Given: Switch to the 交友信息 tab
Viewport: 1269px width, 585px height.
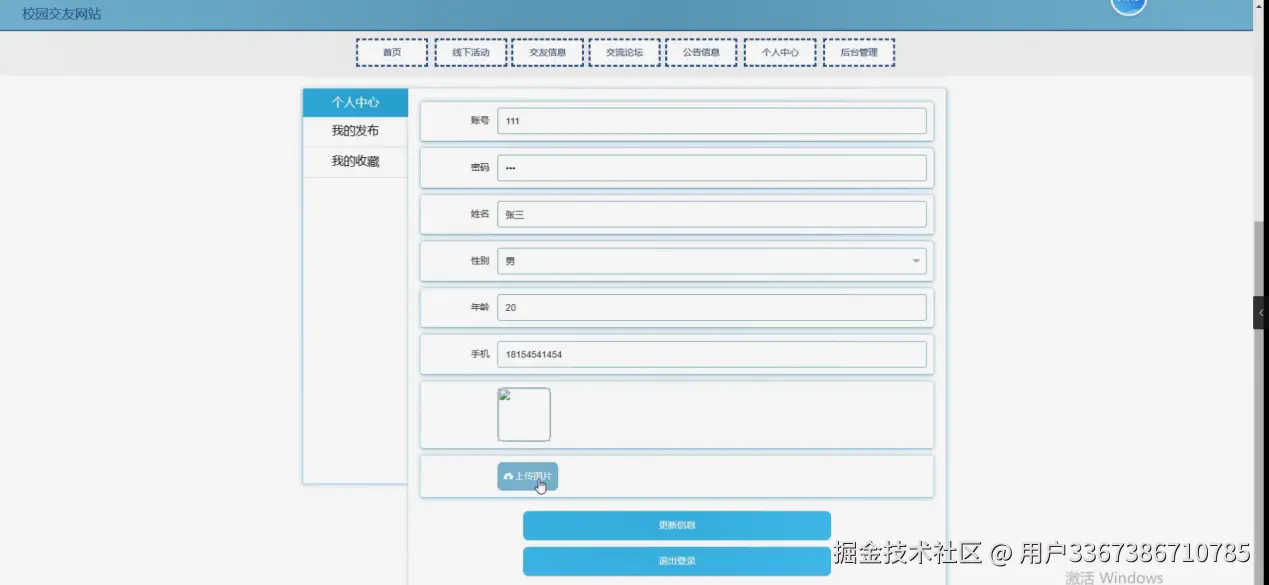Looking at the screenshot, I should [547, 51].
